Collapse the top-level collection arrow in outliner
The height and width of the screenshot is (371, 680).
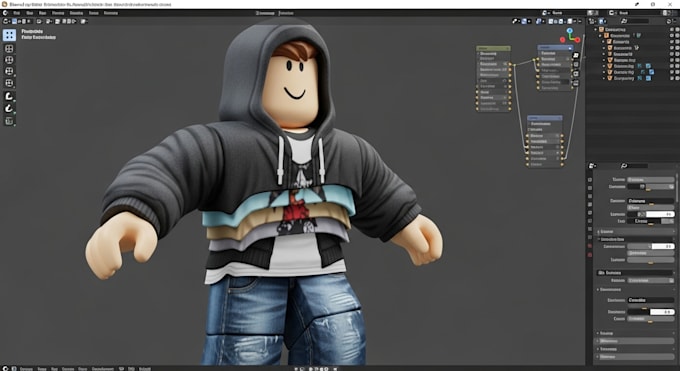596,30
